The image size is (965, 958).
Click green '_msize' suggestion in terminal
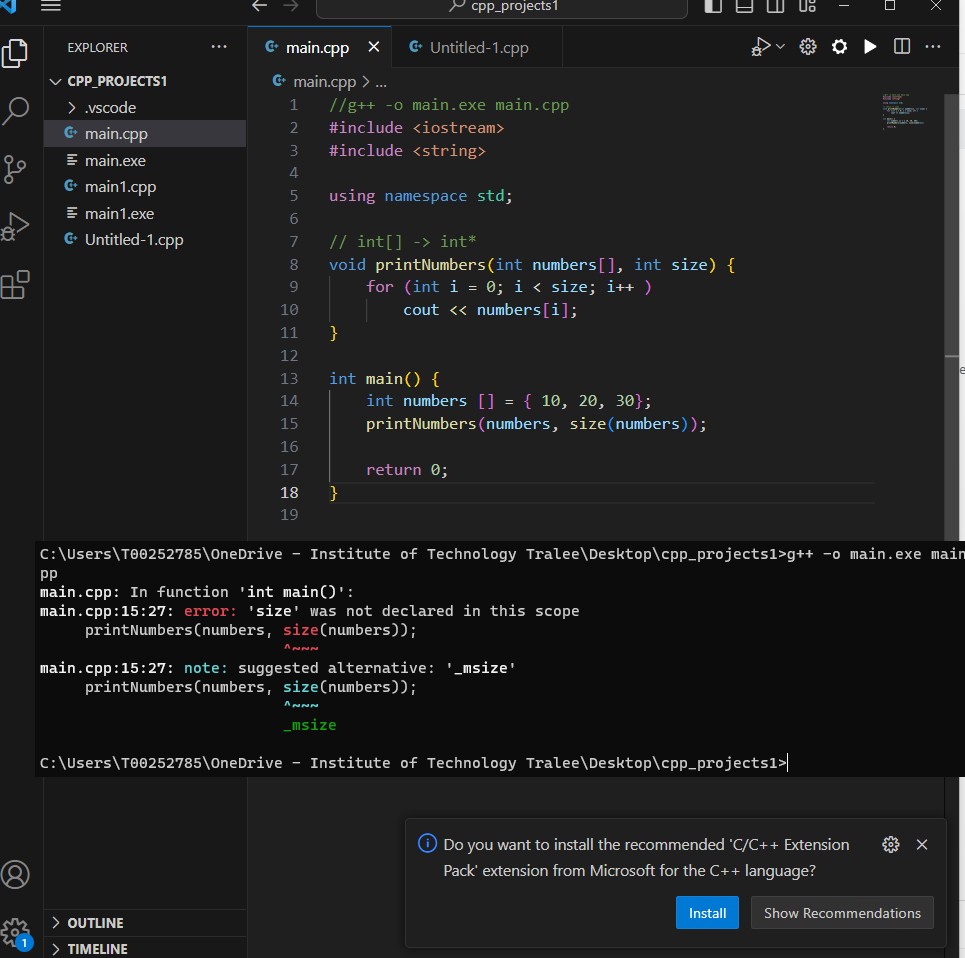pyautogui.click(x=310, y=725)
